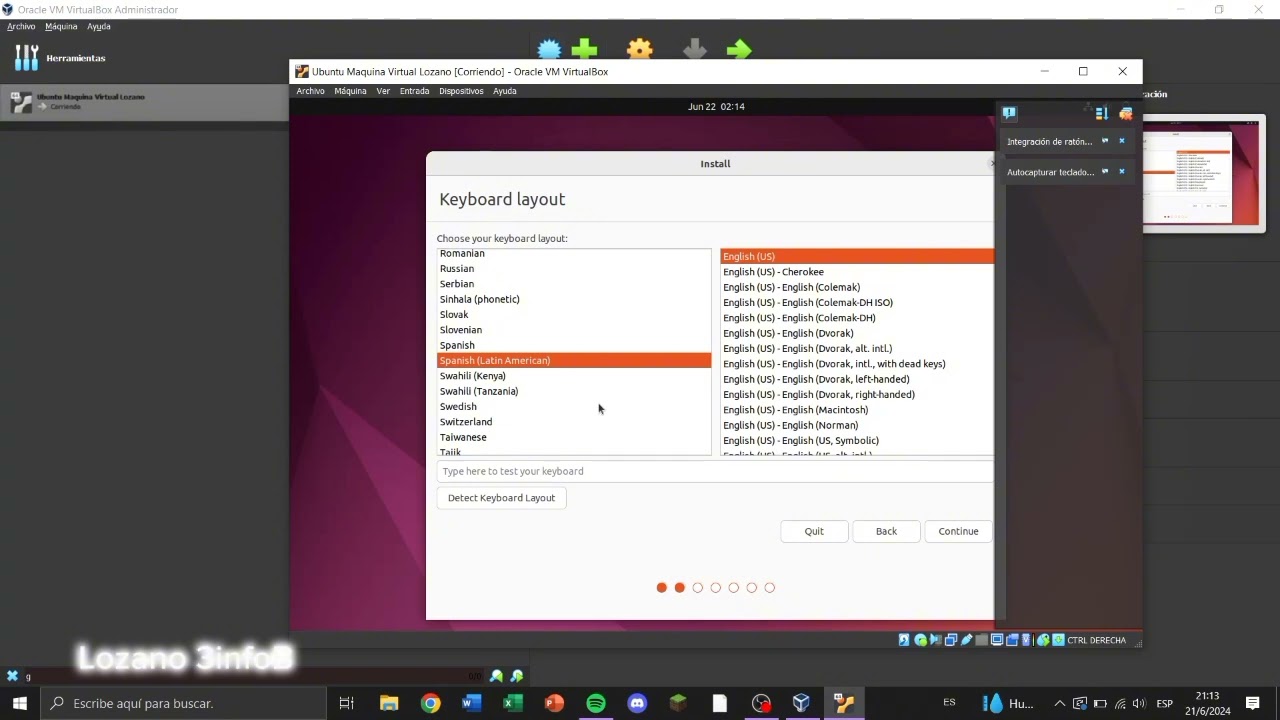Pick Slovenian from the list
1280x720 pixels.
(574, 330)
